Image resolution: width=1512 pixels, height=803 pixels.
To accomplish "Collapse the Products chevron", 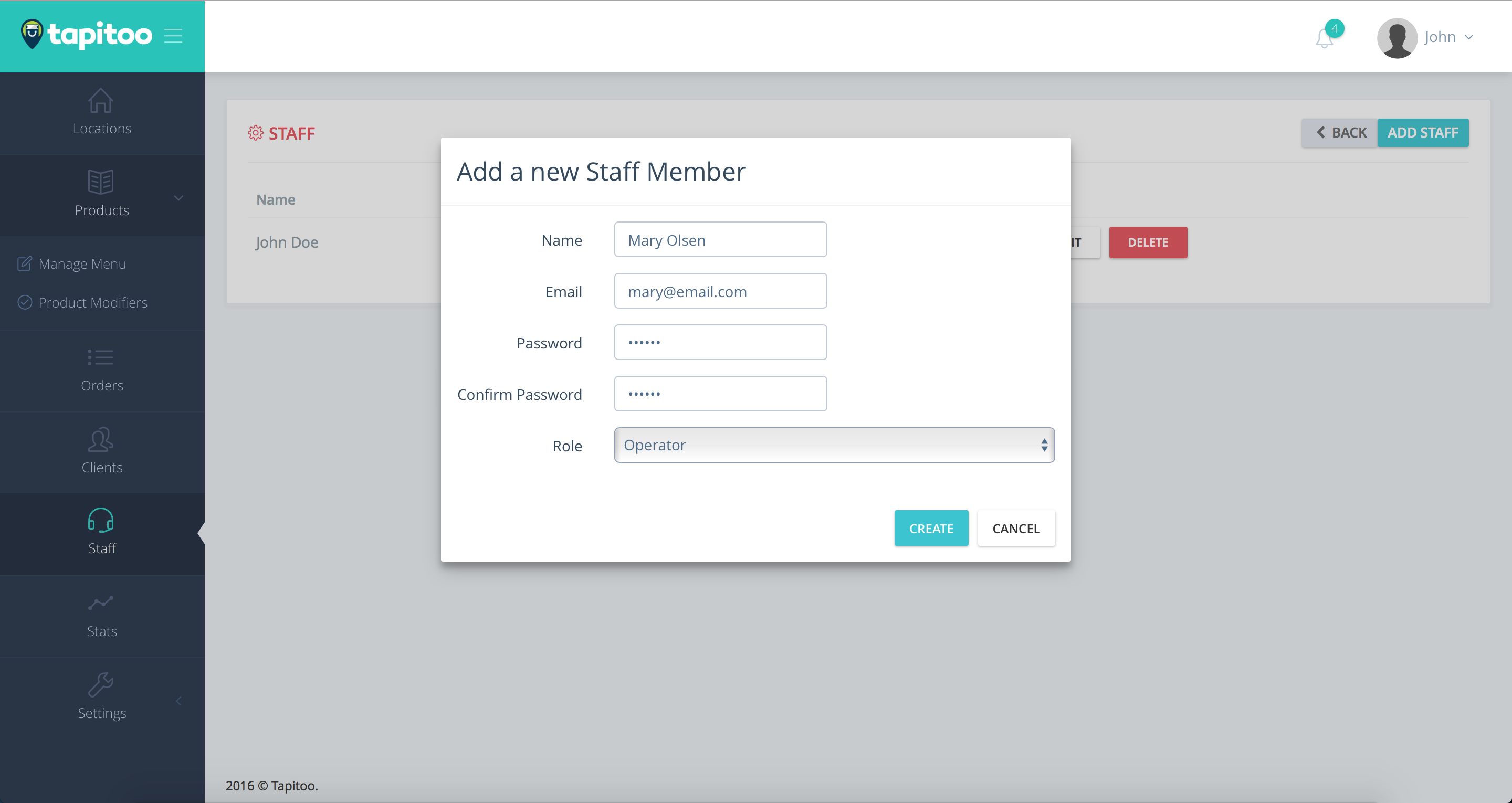I will tap(178, 198).
